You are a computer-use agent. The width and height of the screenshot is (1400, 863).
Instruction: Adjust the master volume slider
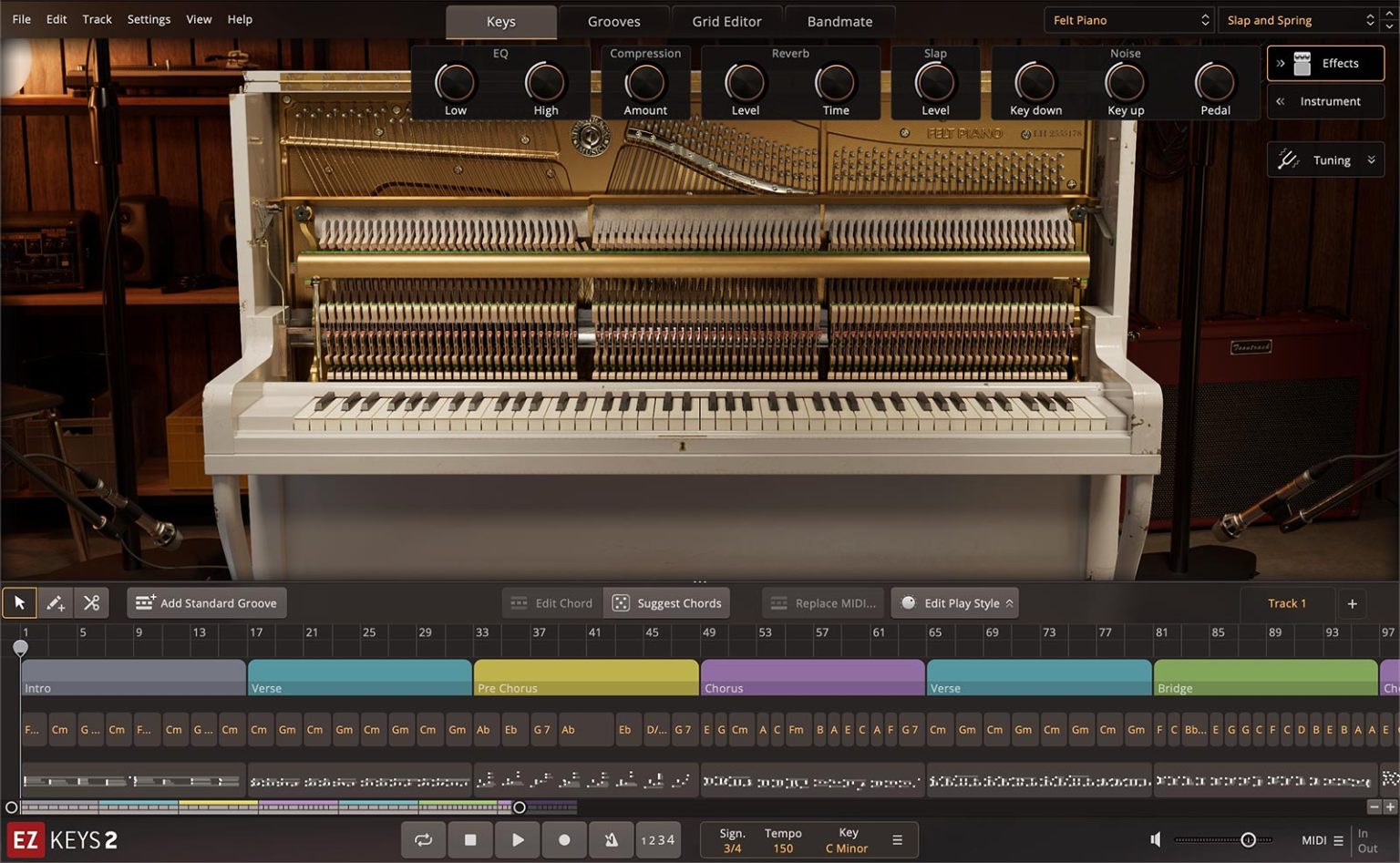click(1248, 839)
